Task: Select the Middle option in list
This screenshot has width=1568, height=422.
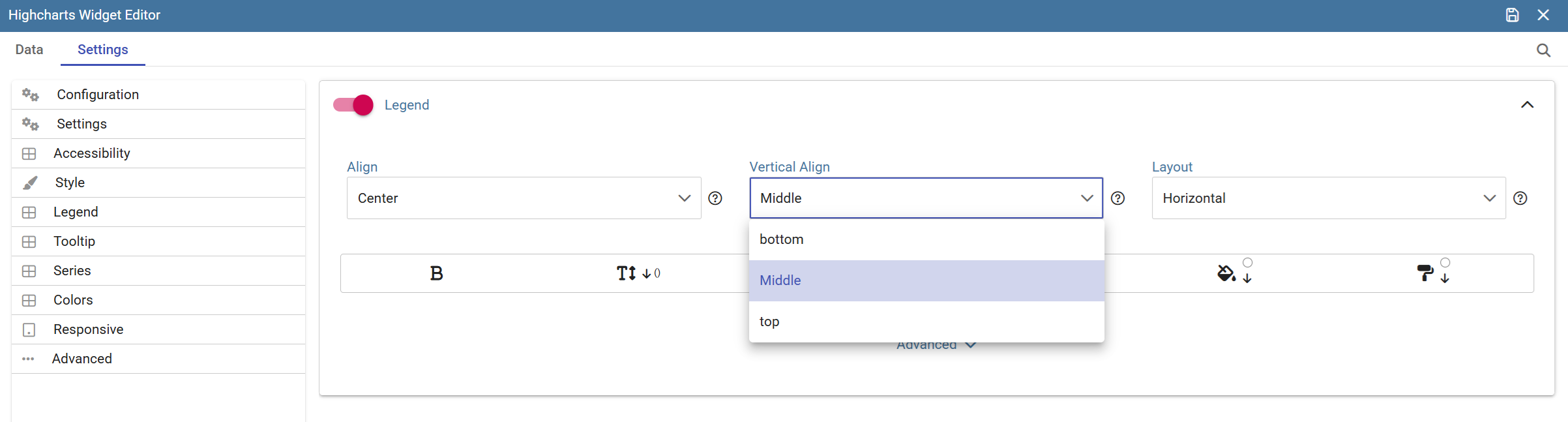Action: tap(926, 280)
